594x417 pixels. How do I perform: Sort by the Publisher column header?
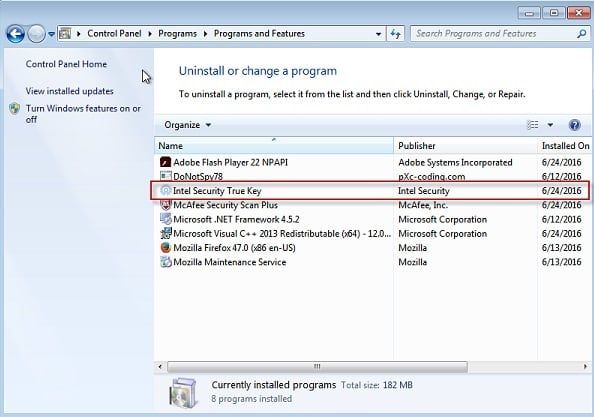tap(466, 146)
